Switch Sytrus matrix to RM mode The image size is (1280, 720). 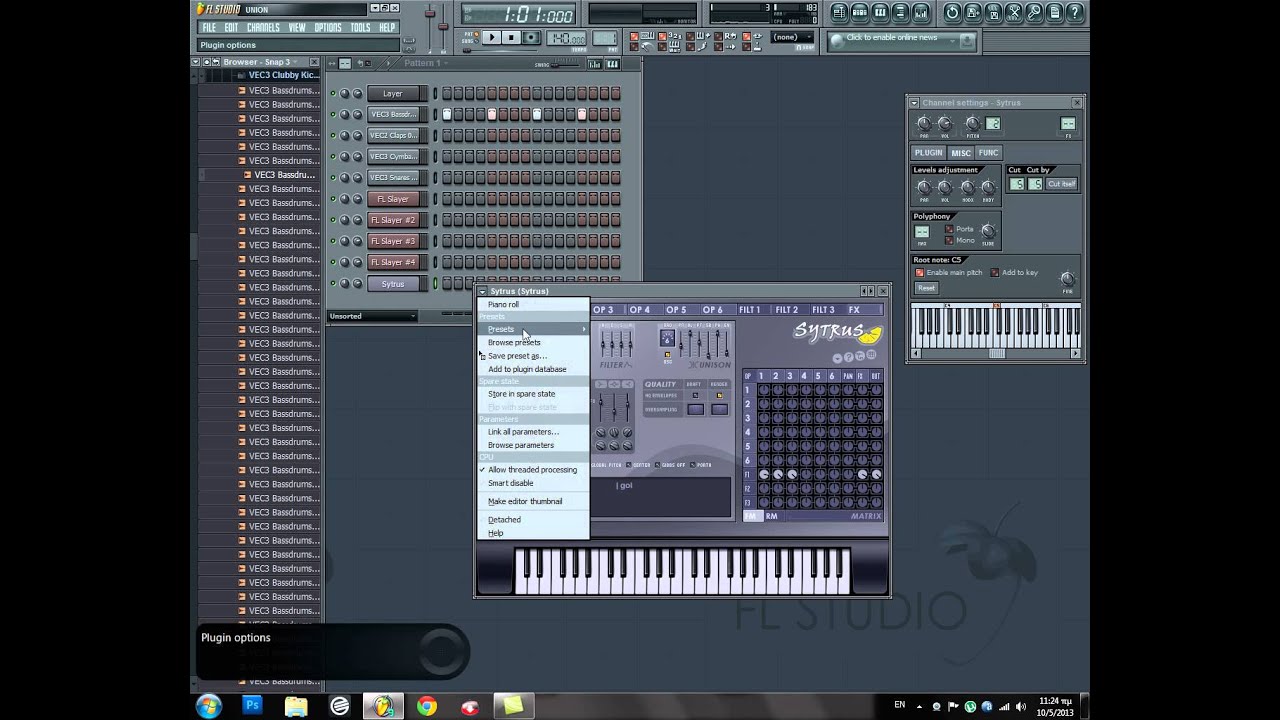coord(771,516)
